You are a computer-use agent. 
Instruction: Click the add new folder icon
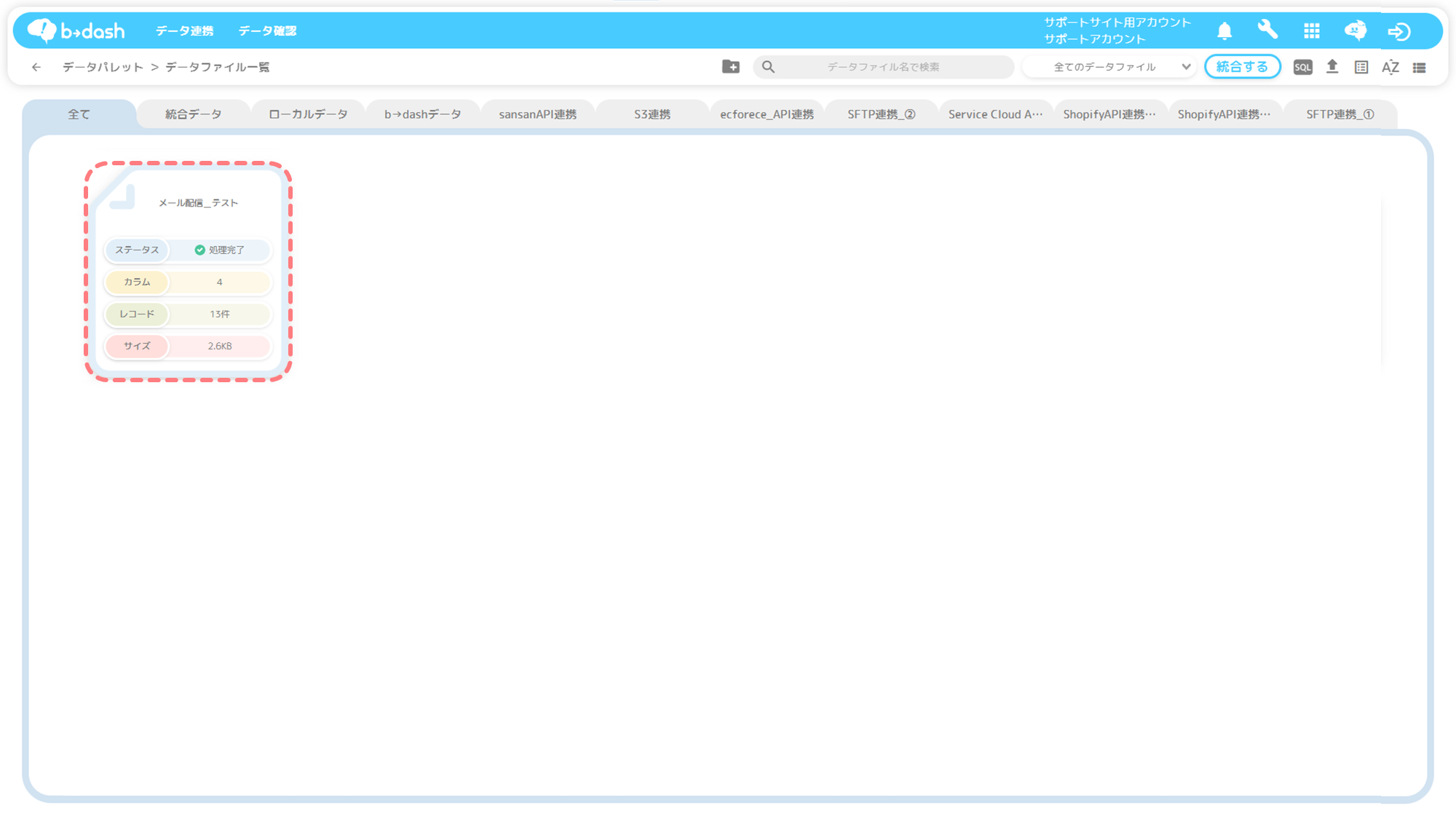coord(730,67)
